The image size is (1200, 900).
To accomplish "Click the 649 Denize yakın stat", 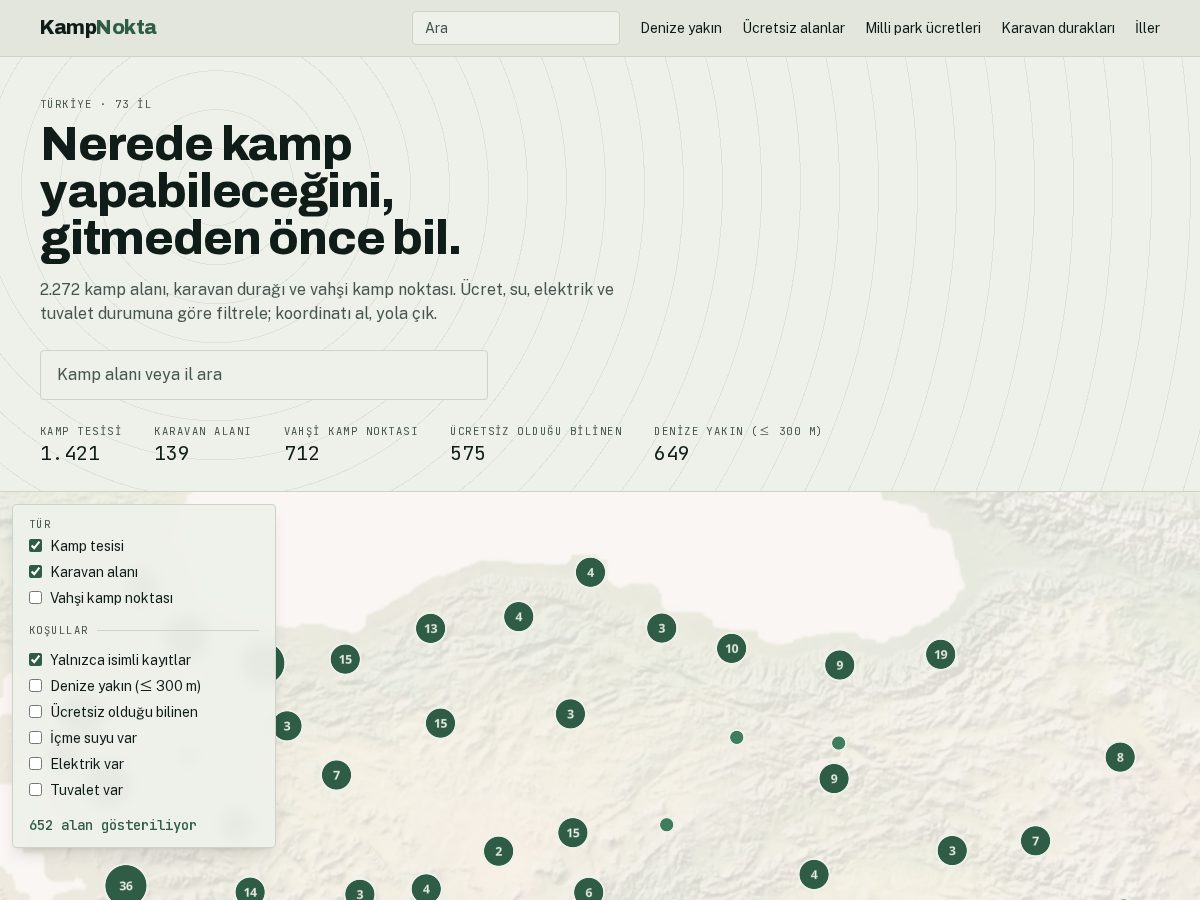I will point(738,444).
